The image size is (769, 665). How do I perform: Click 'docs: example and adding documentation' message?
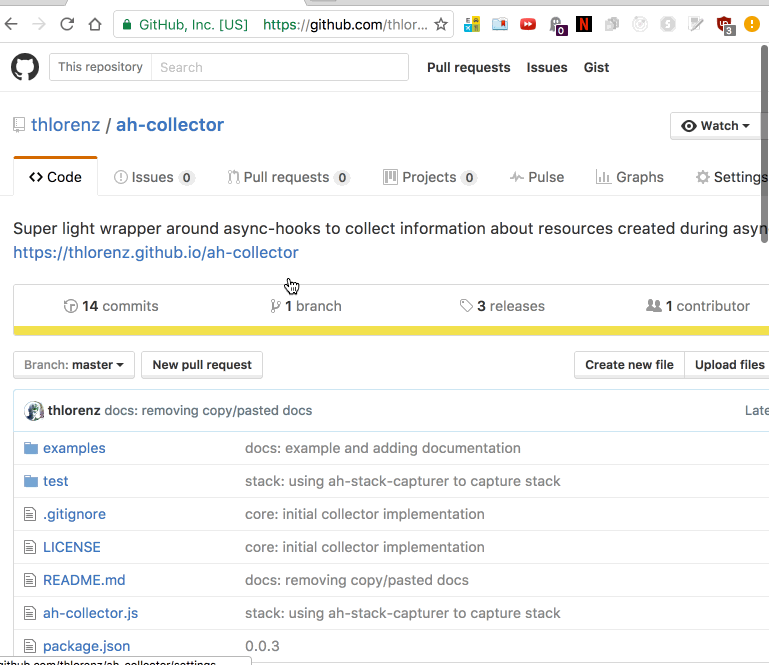click(383, 448)
